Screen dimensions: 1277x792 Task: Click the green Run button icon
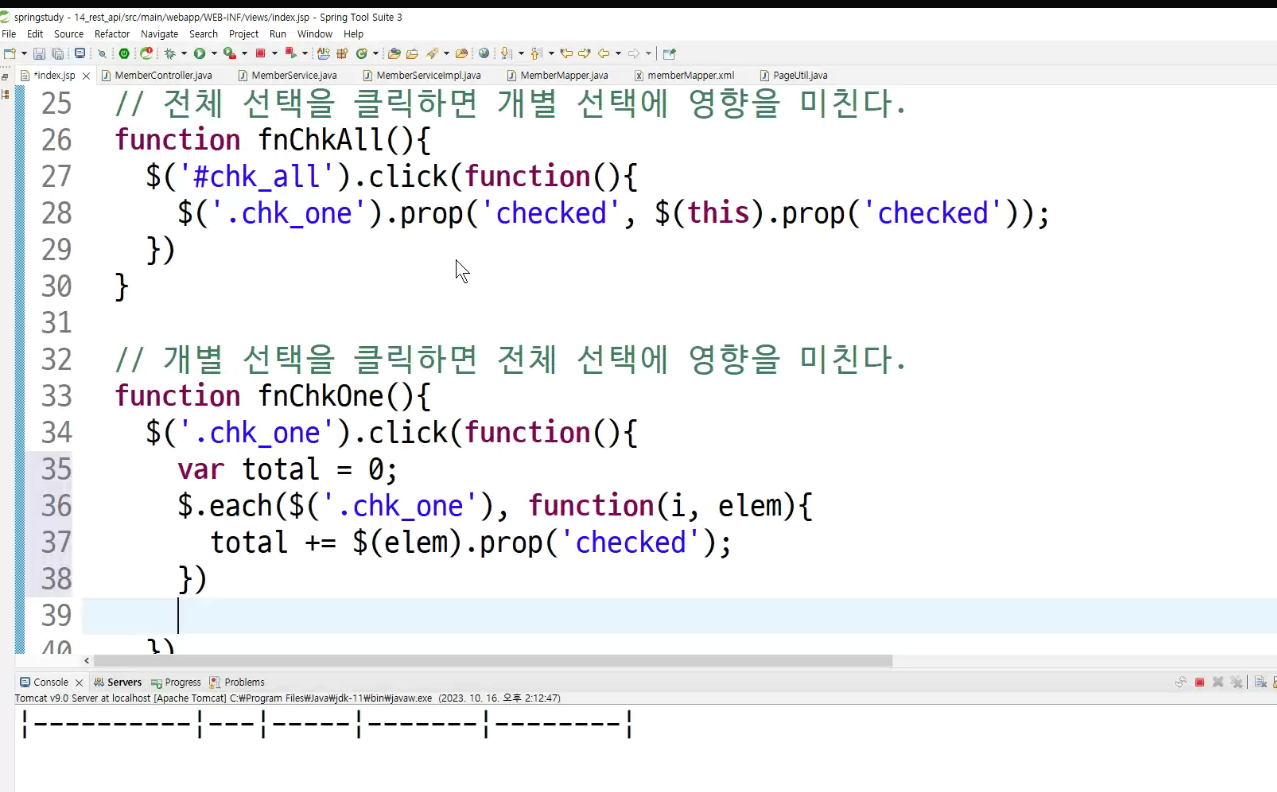199,53
